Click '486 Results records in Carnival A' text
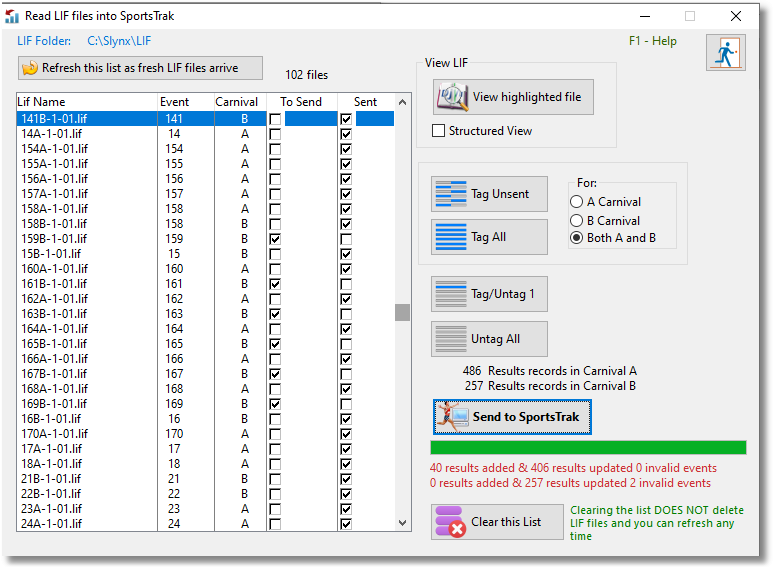The image size is (774, 570). click(549, 371)
